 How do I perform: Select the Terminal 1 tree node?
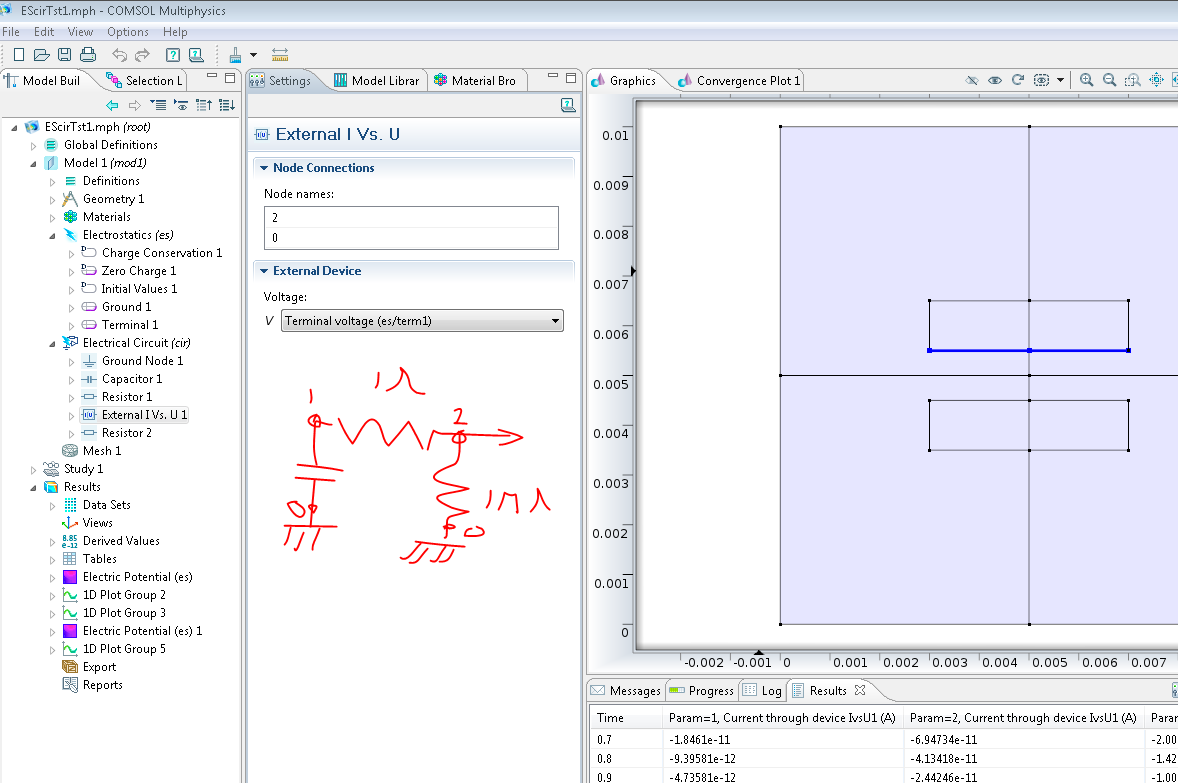pyautogui.click(x=129, y=325)
